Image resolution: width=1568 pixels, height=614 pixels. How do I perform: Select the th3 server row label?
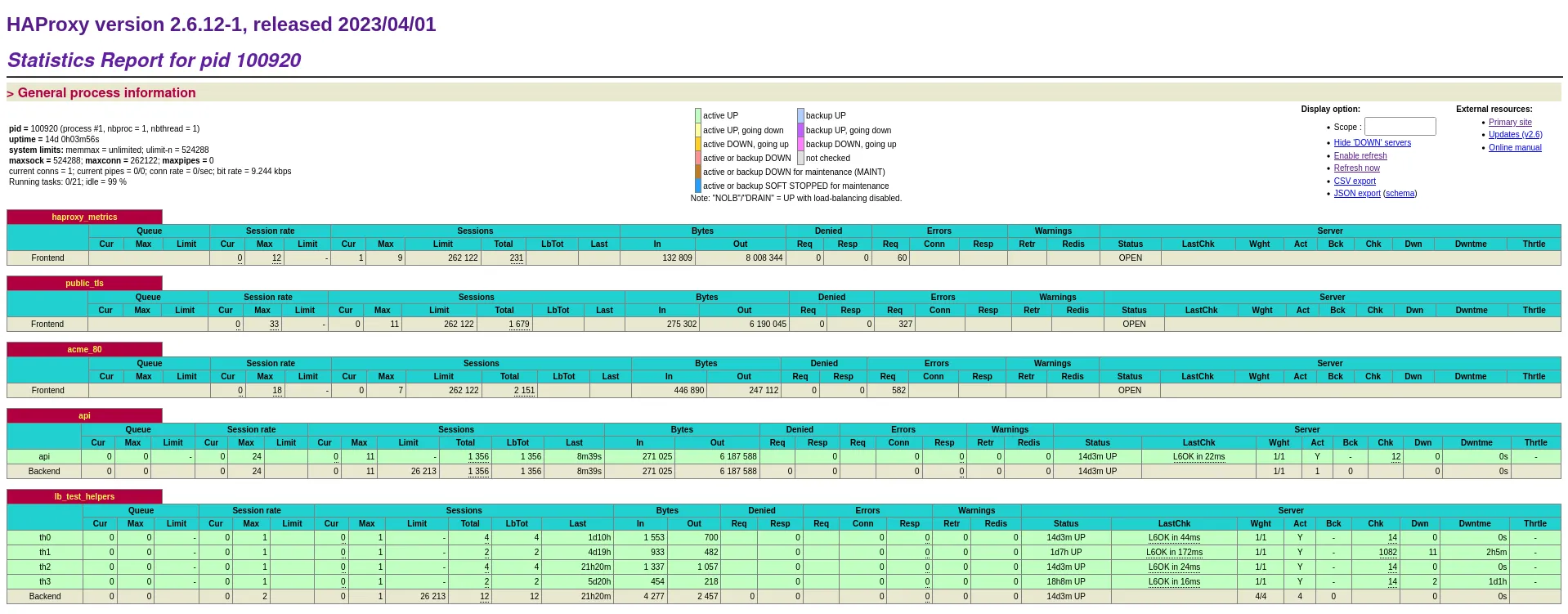(45, 582)
